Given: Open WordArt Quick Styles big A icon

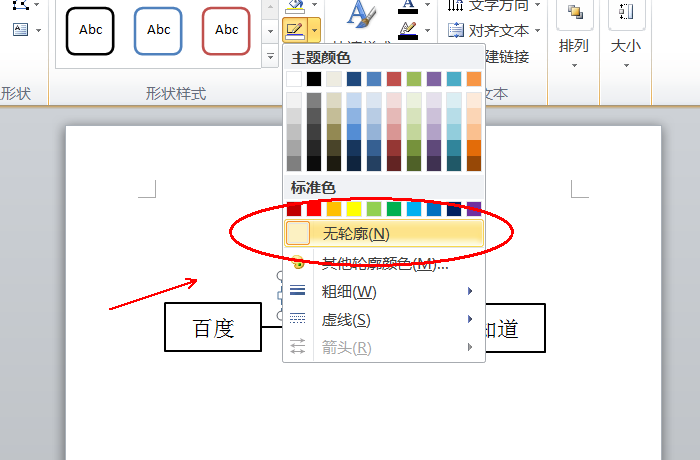Looking at the screenshot, I should [x=362, y=13].
